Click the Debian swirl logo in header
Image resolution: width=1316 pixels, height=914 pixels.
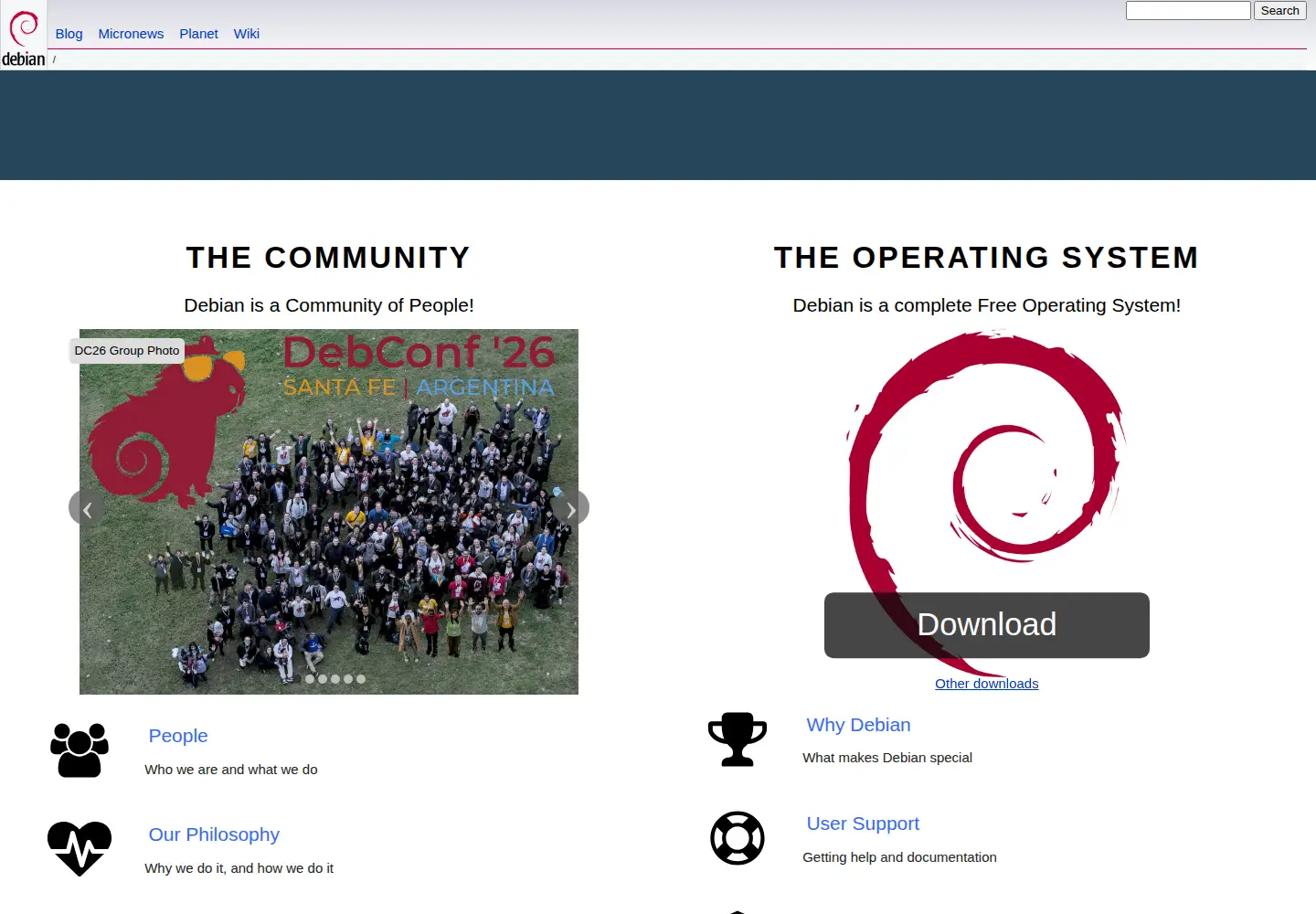(24, 37)
